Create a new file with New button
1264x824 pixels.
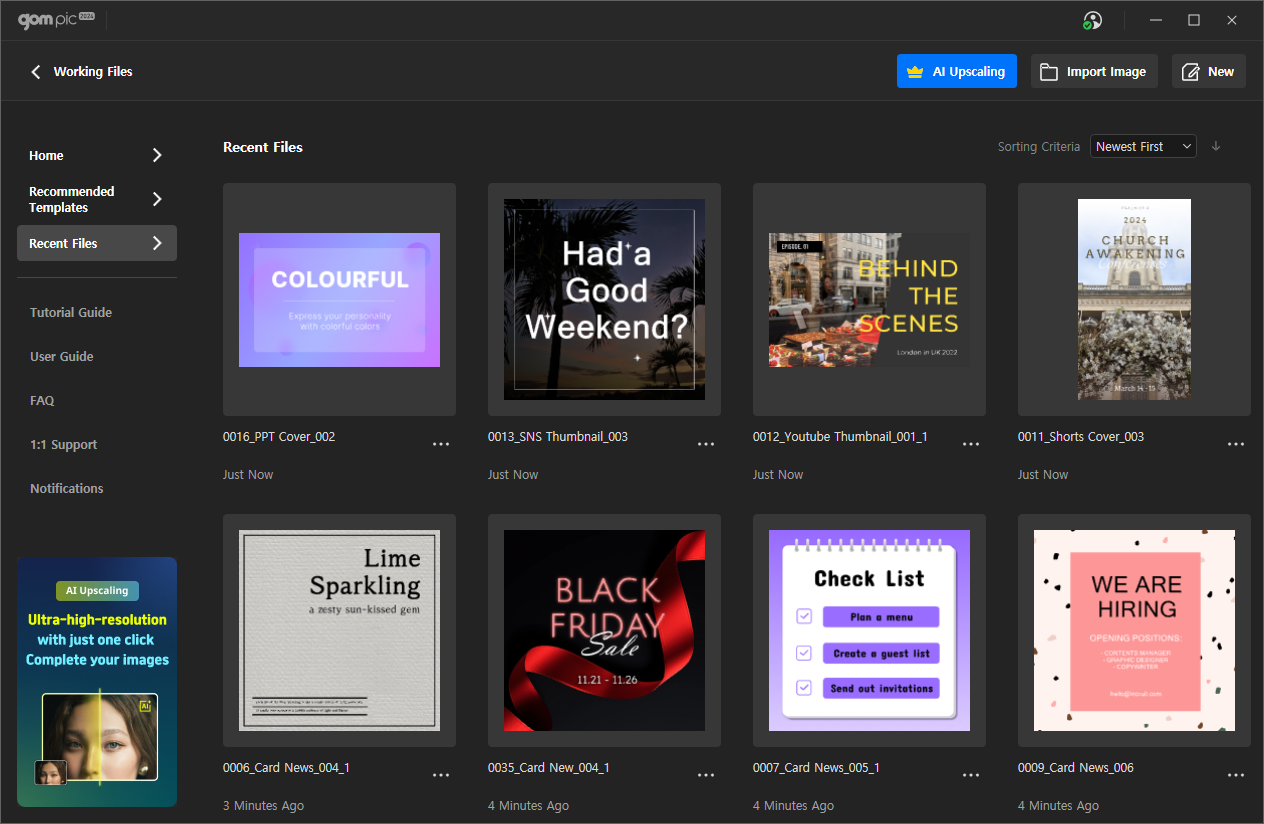(x=1208, y=72)
